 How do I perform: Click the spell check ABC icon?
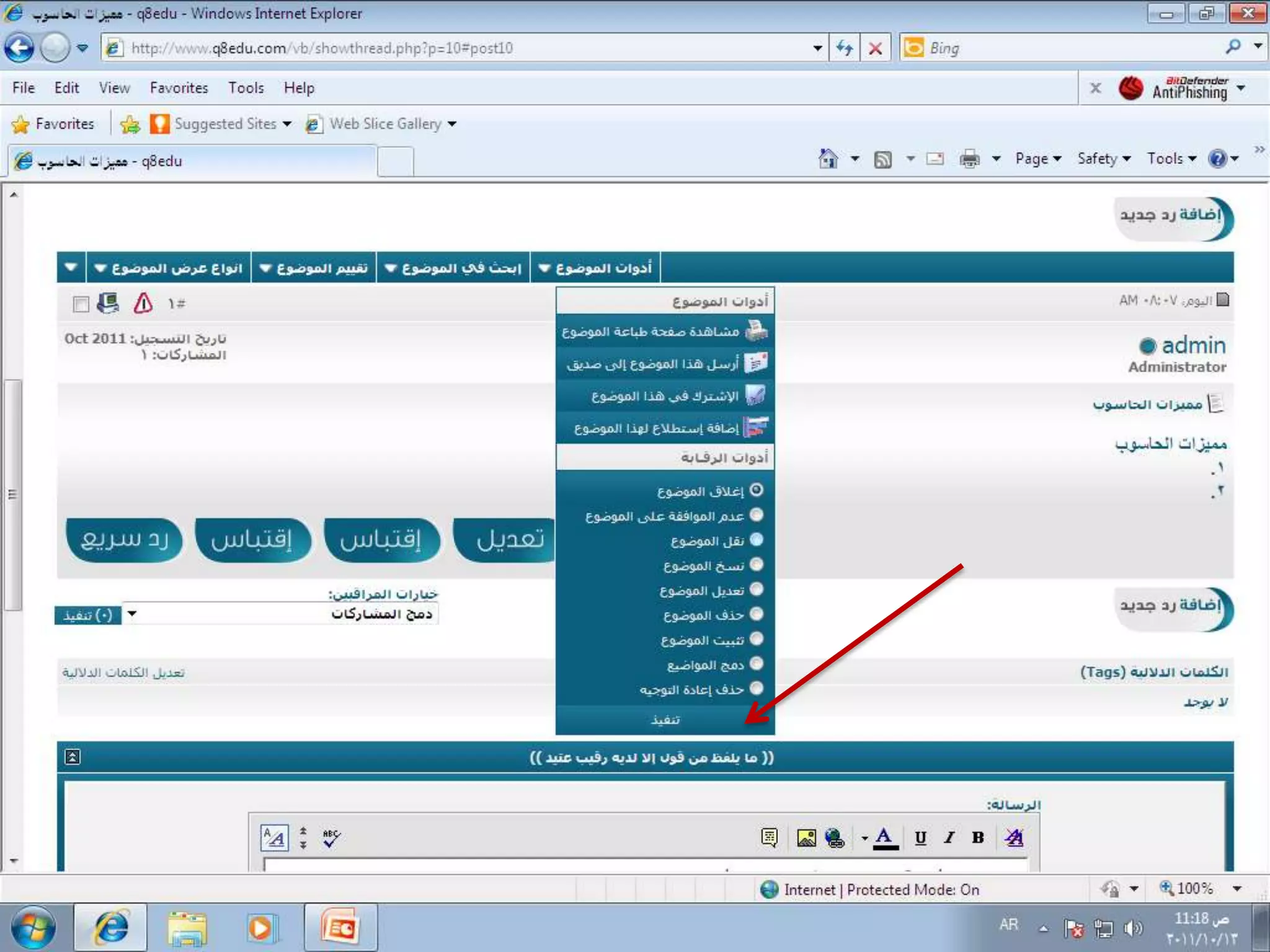click(331, 838)
